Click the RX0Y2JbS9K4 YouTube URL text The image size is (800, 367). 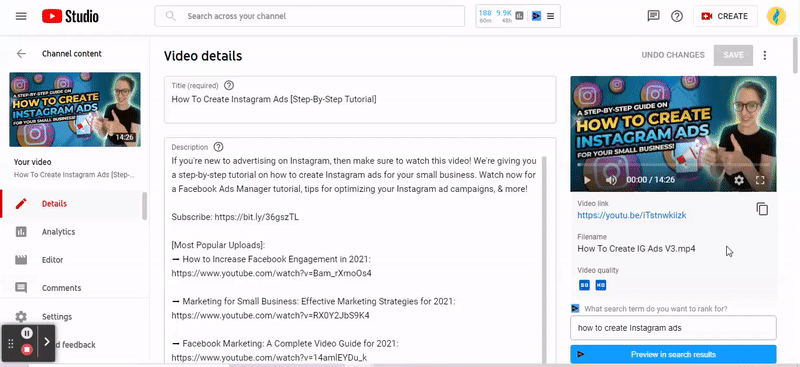click(270, 315)
